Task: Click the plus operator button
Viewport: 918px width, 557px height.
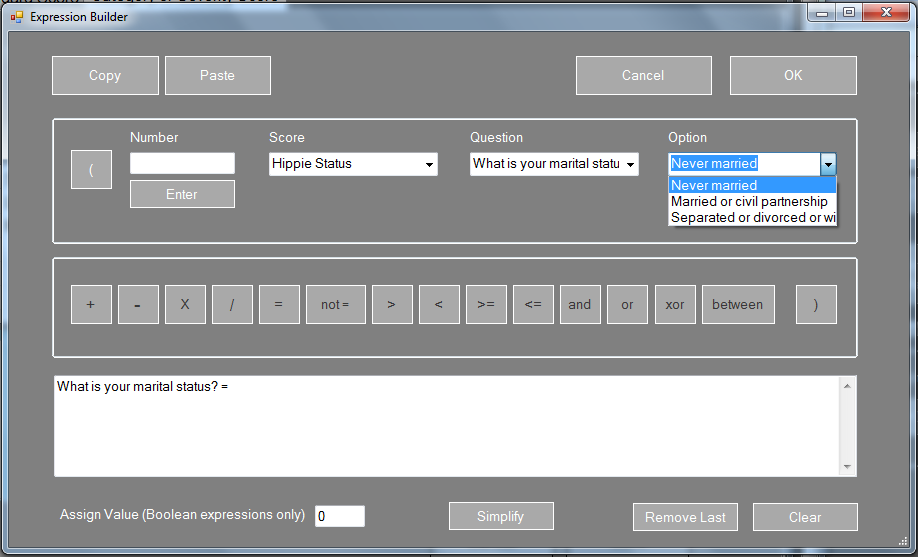Action: pyautogui.click(x=91, y=305)
